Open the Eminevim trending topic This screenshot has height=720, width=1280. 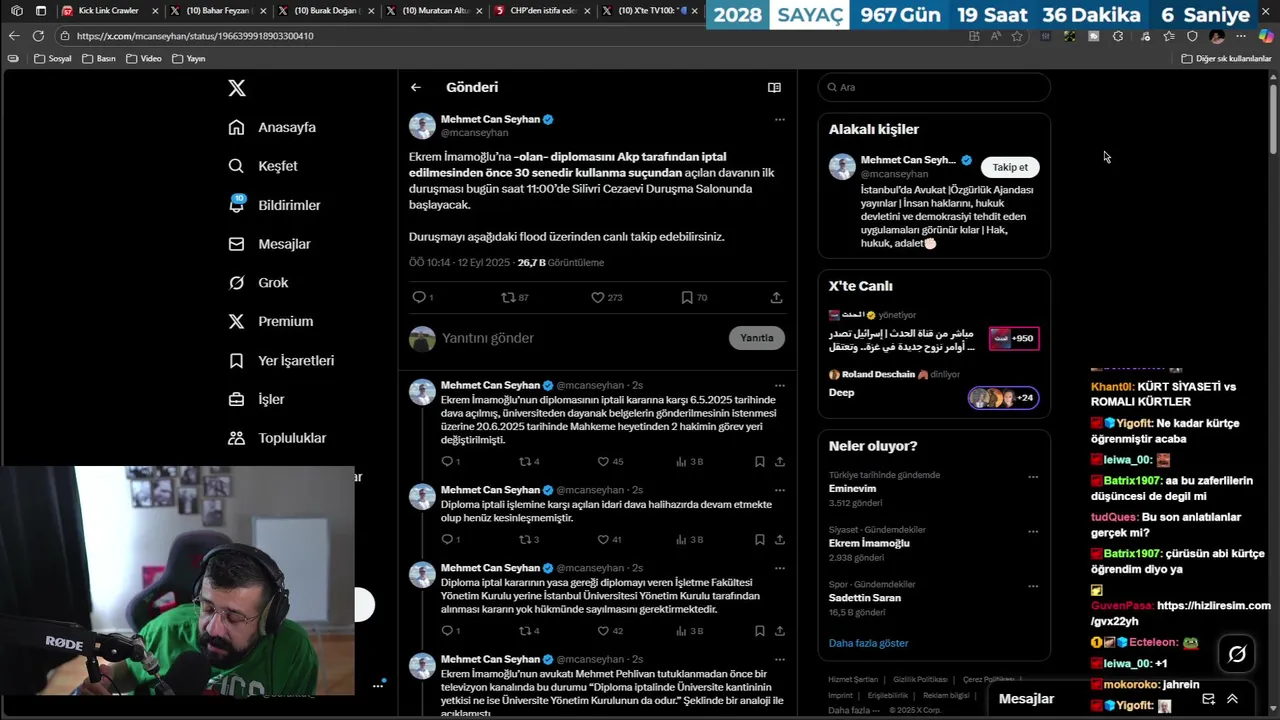[x=852, y=489]
